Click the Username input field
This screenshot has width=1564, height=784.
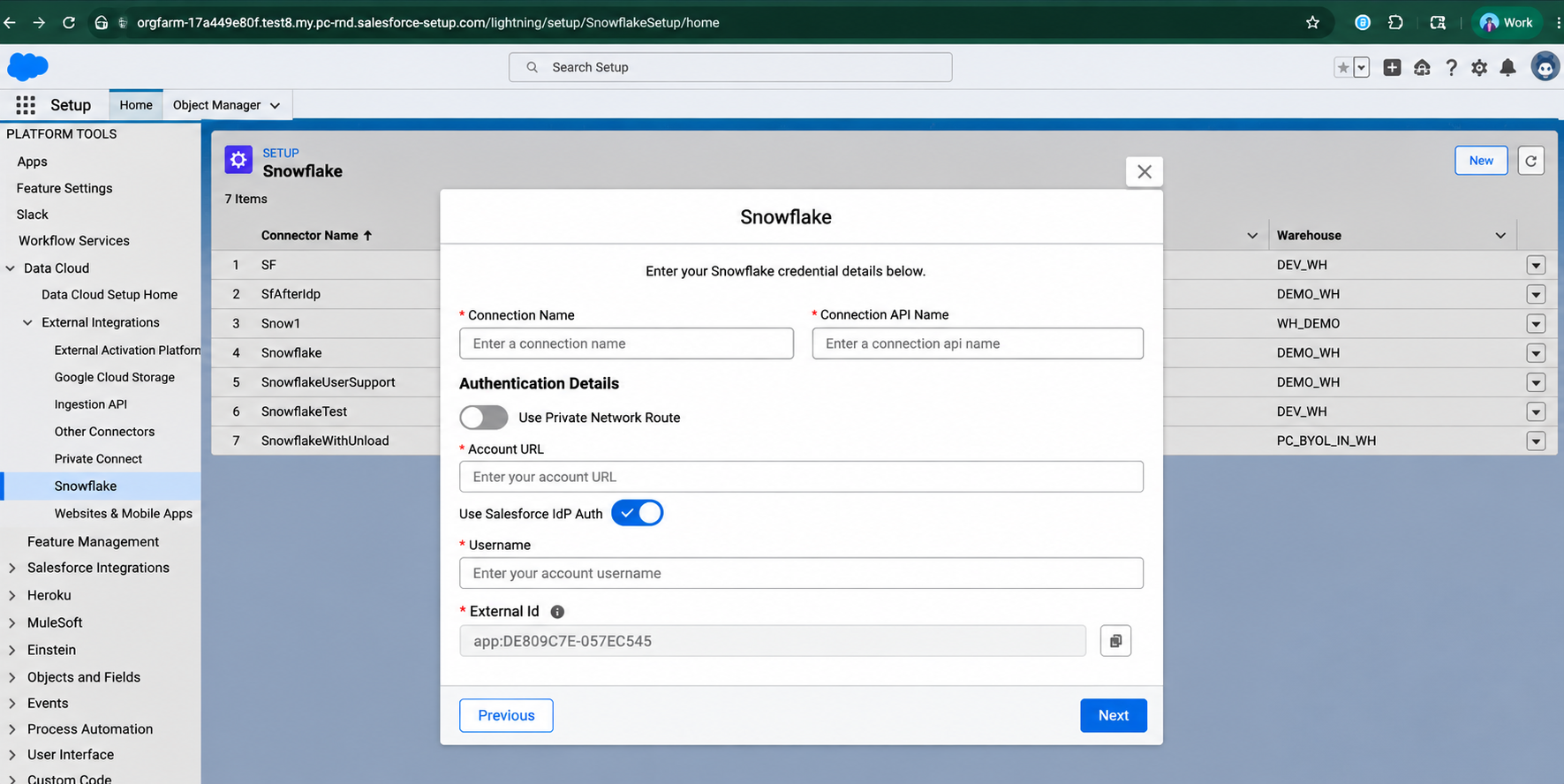pyautogui.click(x=801, y=573)
